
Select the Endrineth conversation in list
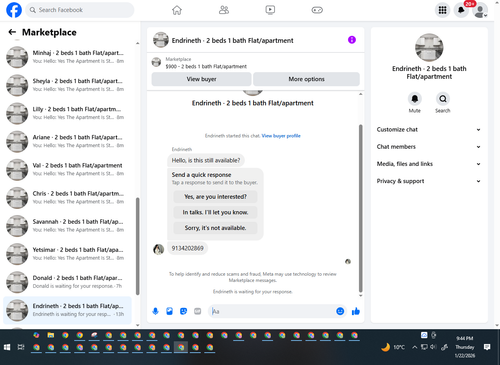tap(67, 310)
